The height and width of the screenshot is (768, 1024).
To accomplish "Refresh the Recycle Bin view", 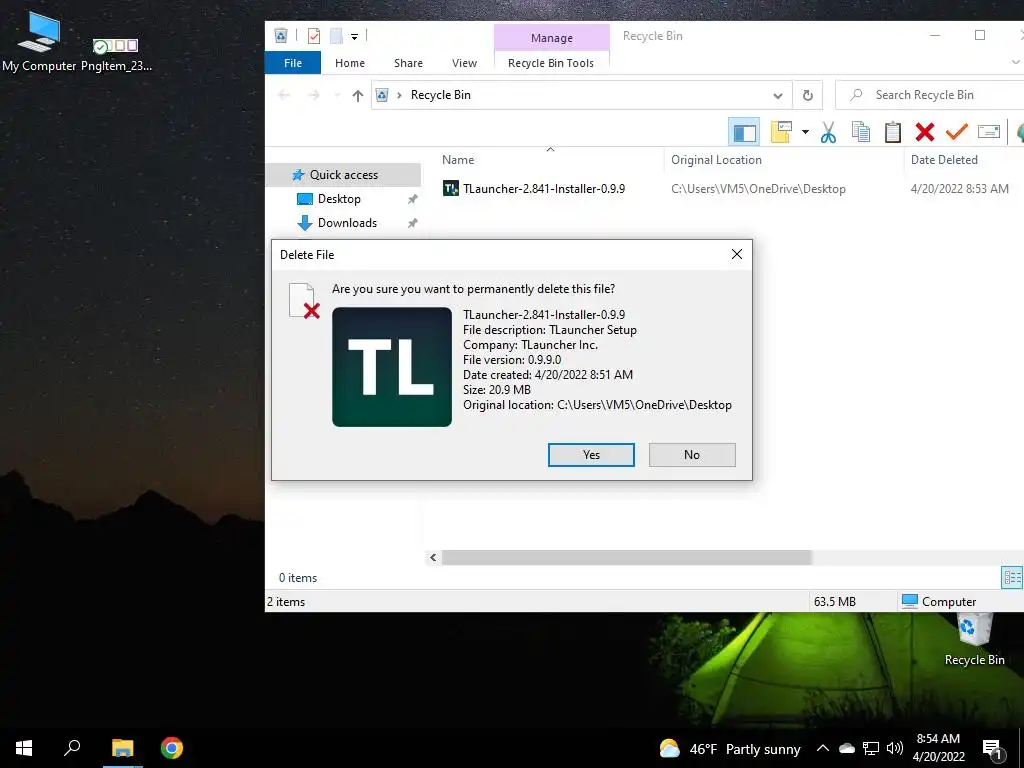I will click(808, 95).
